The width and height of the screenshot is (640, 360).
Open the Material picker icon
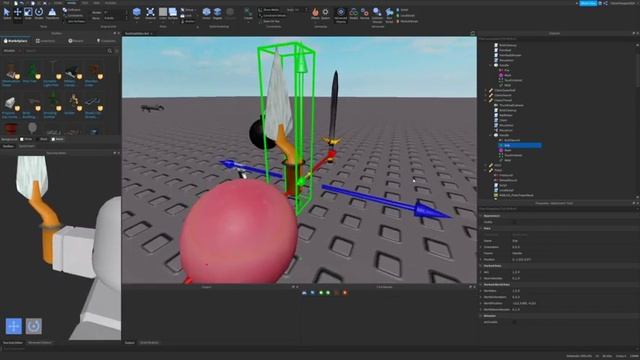pyautogui.click(x=150, y=13)
